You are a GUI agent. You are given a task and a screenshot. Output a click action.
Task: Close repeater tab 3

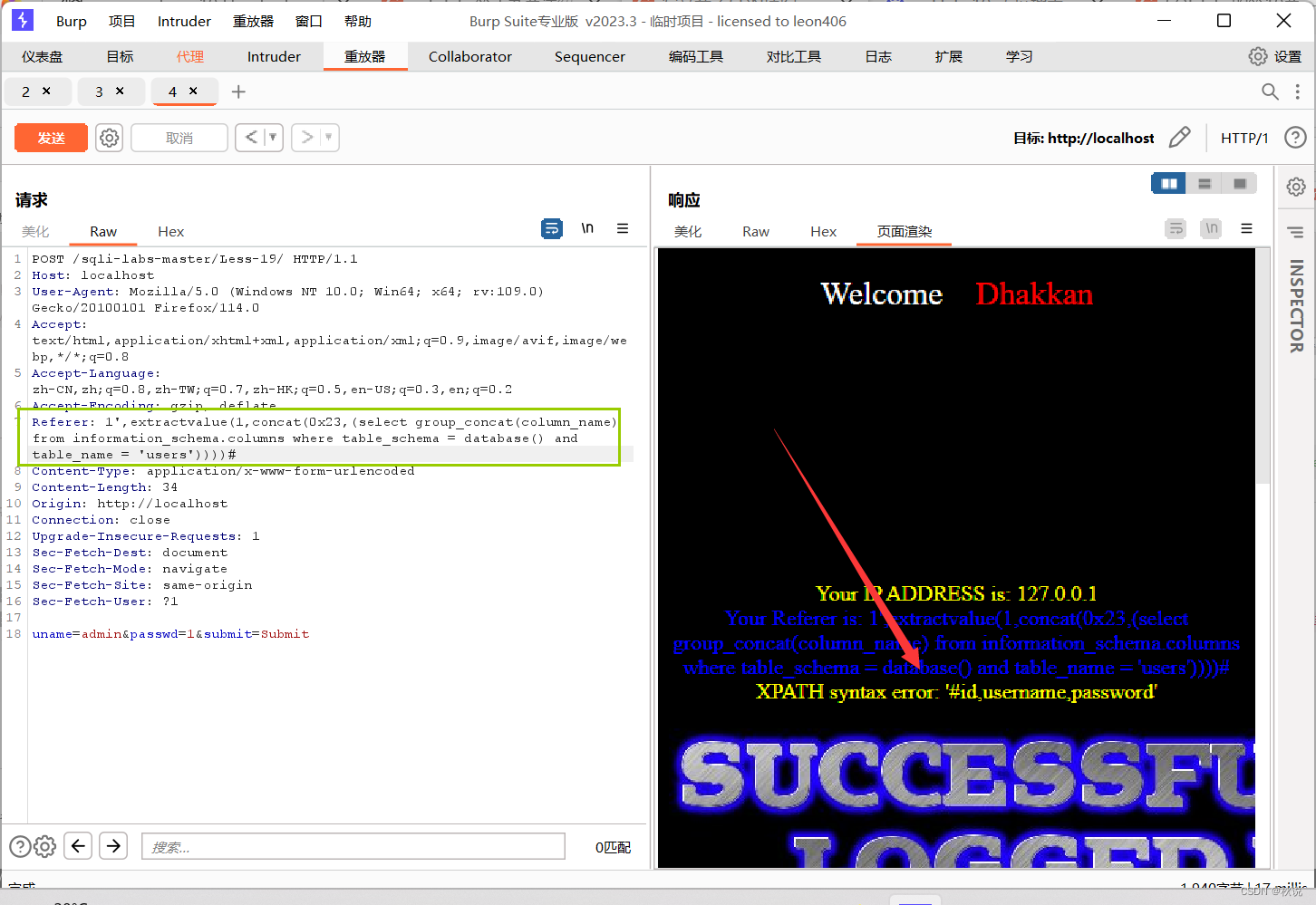point(120,91)
